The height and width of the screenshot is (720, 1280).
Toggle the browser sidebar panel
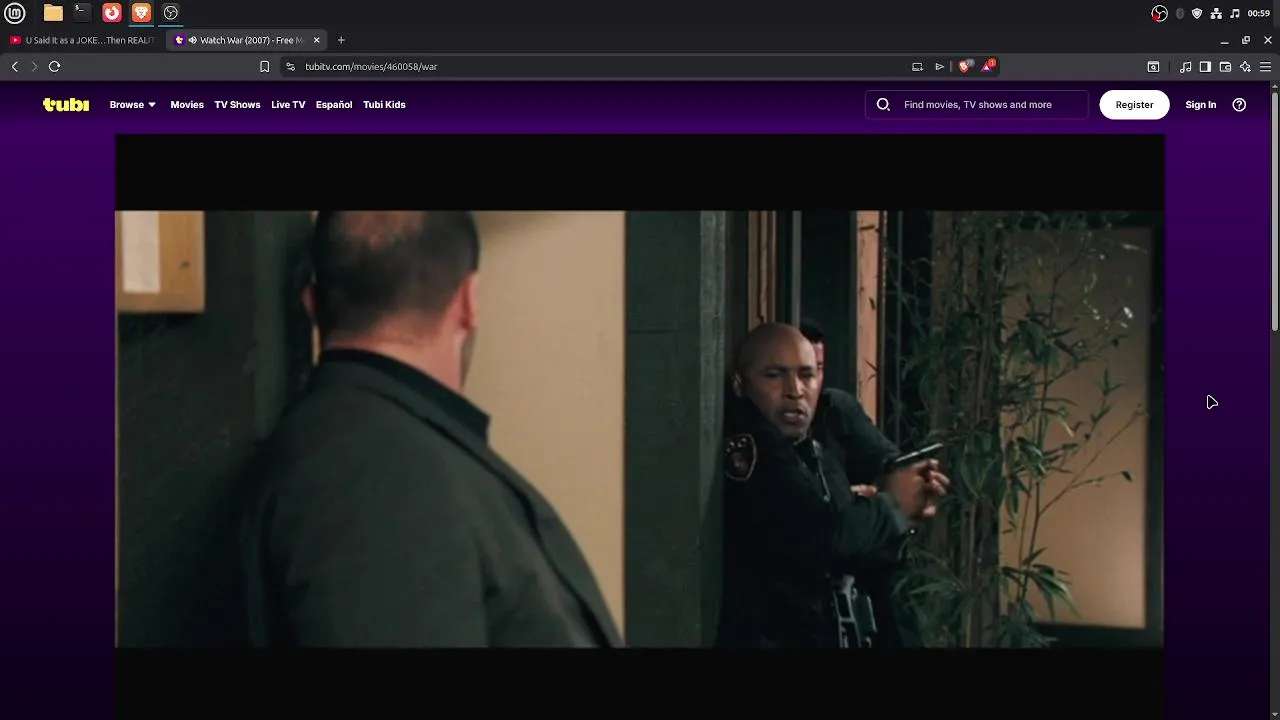pos(1205,66)
